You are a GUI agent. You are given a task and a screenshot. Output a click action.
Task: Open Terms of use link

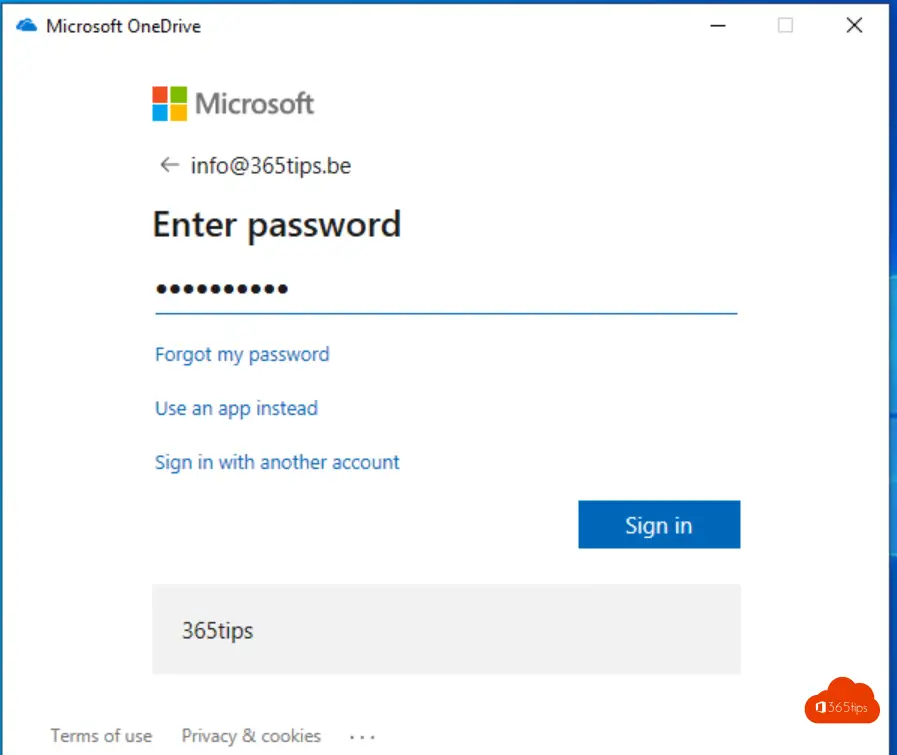coord(101,736)
